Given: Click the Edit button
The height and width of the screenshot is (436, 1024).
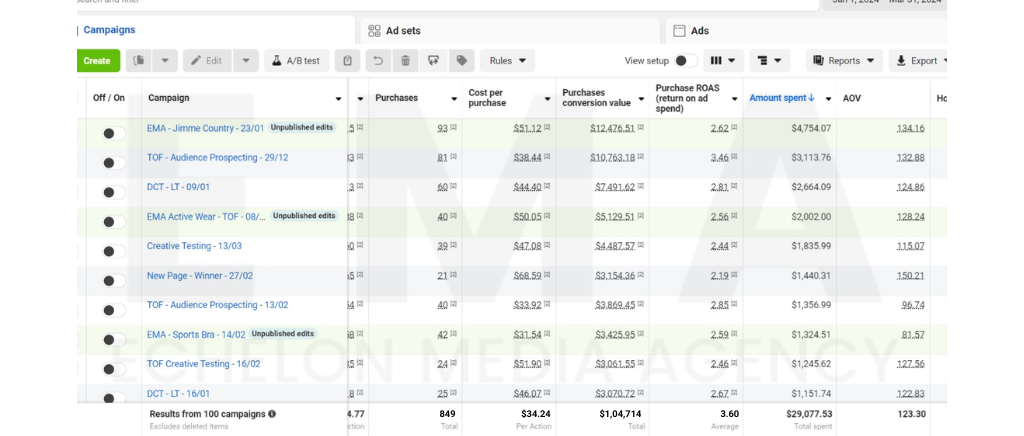Looking at the screenshot, I should 208,61.
